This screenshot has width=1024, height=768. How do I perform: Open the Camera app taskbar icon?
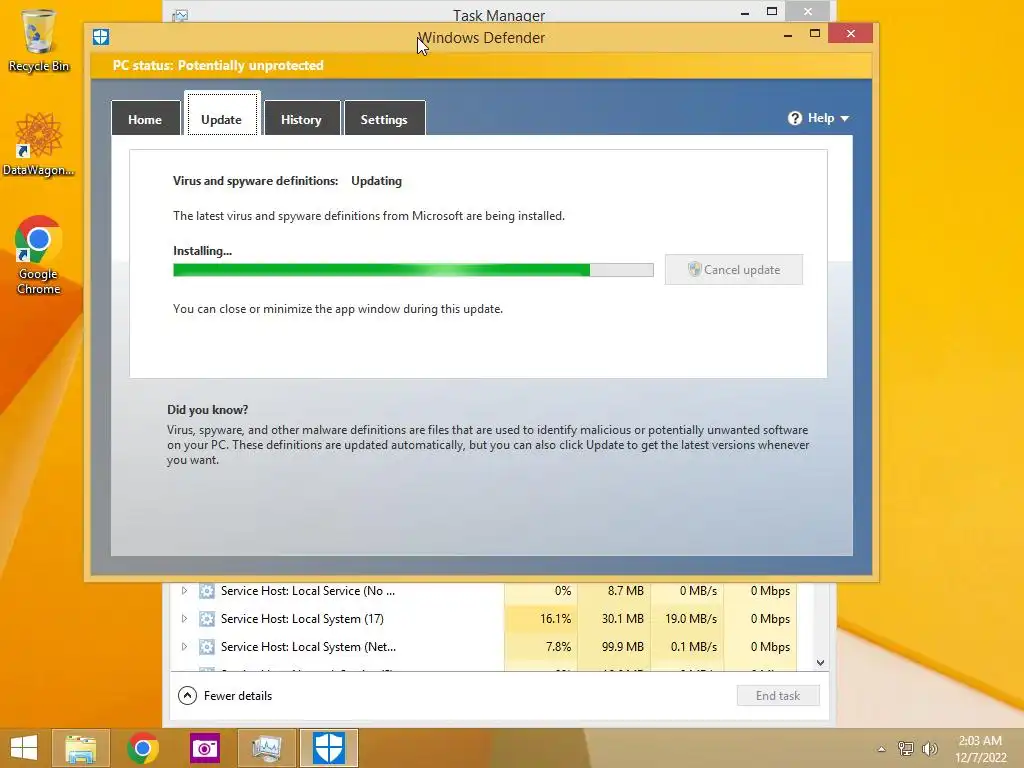pos(204,748)
